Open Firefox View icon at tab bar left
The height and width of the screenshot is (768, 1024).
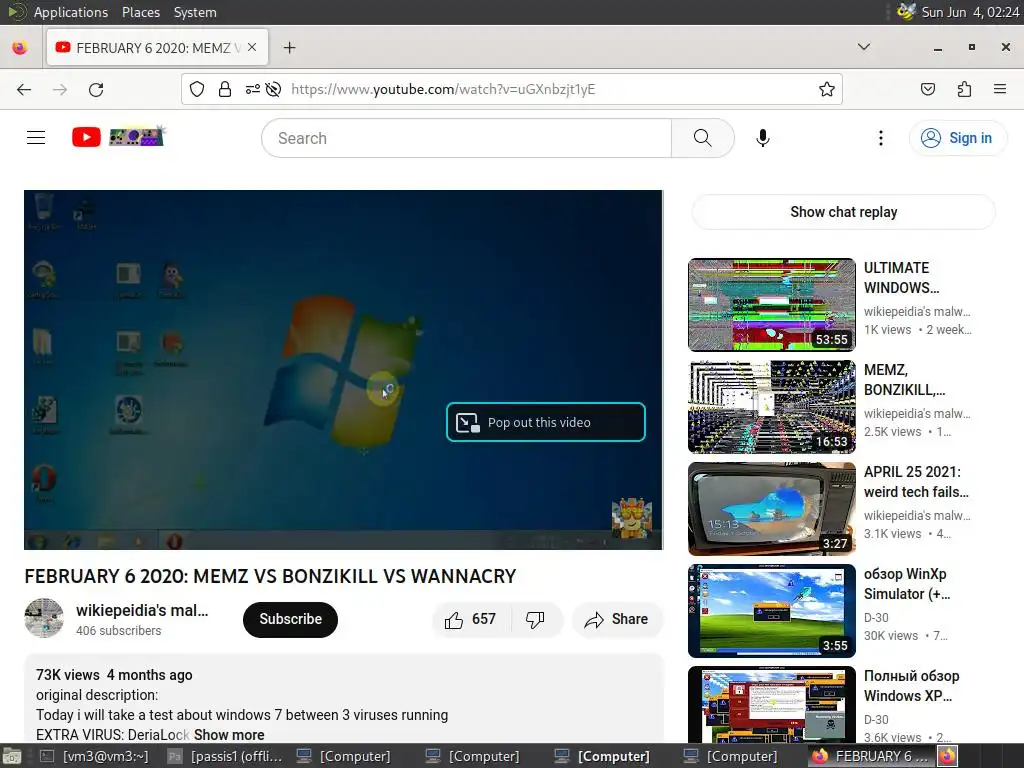[x=20, y=48]
